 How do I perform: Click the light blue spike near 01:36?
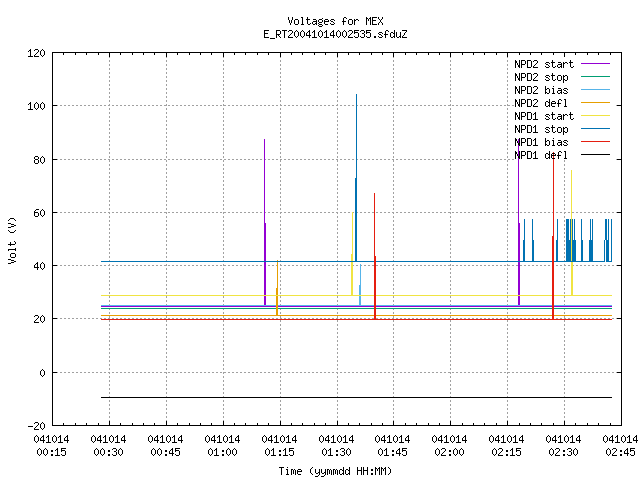pos(360,286)
